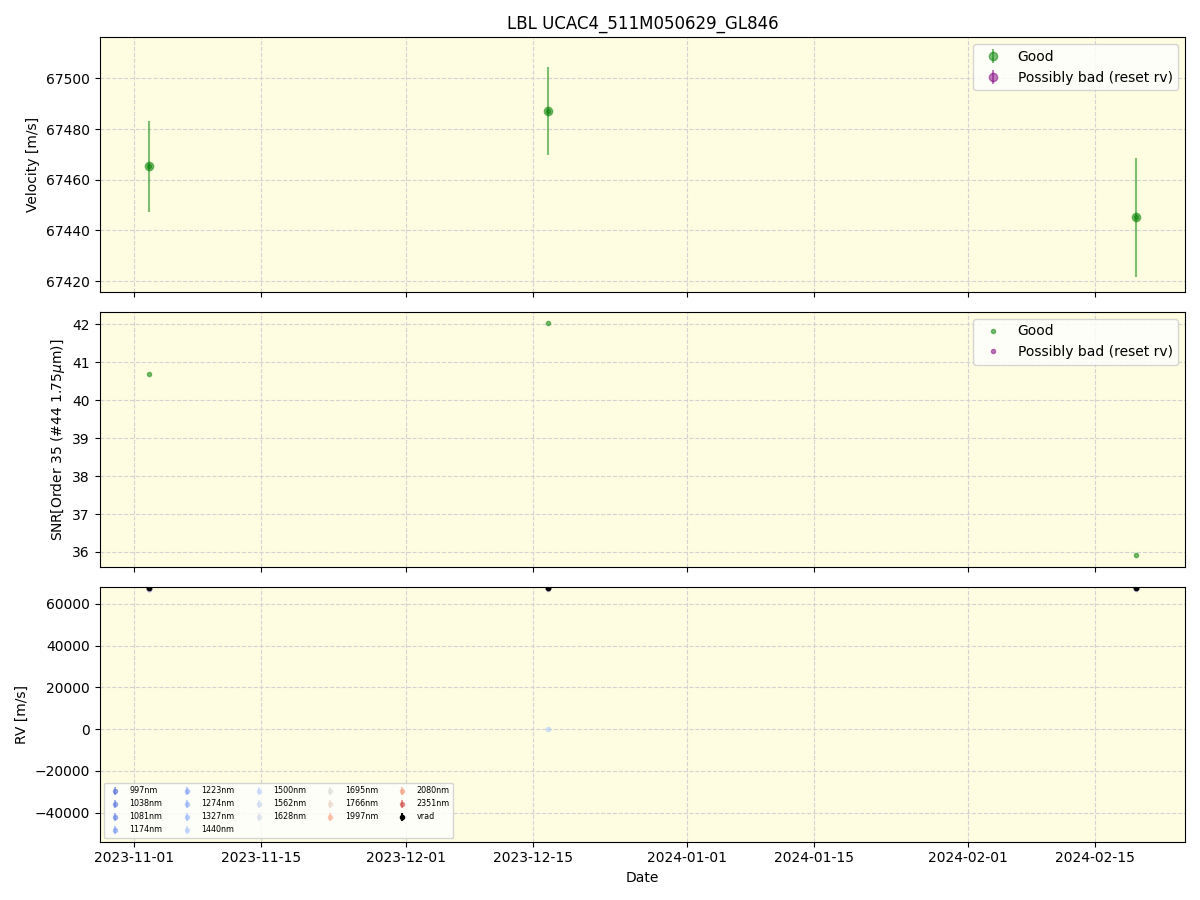Select the black vrad point near 2023-11-01
Viewport: 1200px width, 900px height.
[149, 588]
